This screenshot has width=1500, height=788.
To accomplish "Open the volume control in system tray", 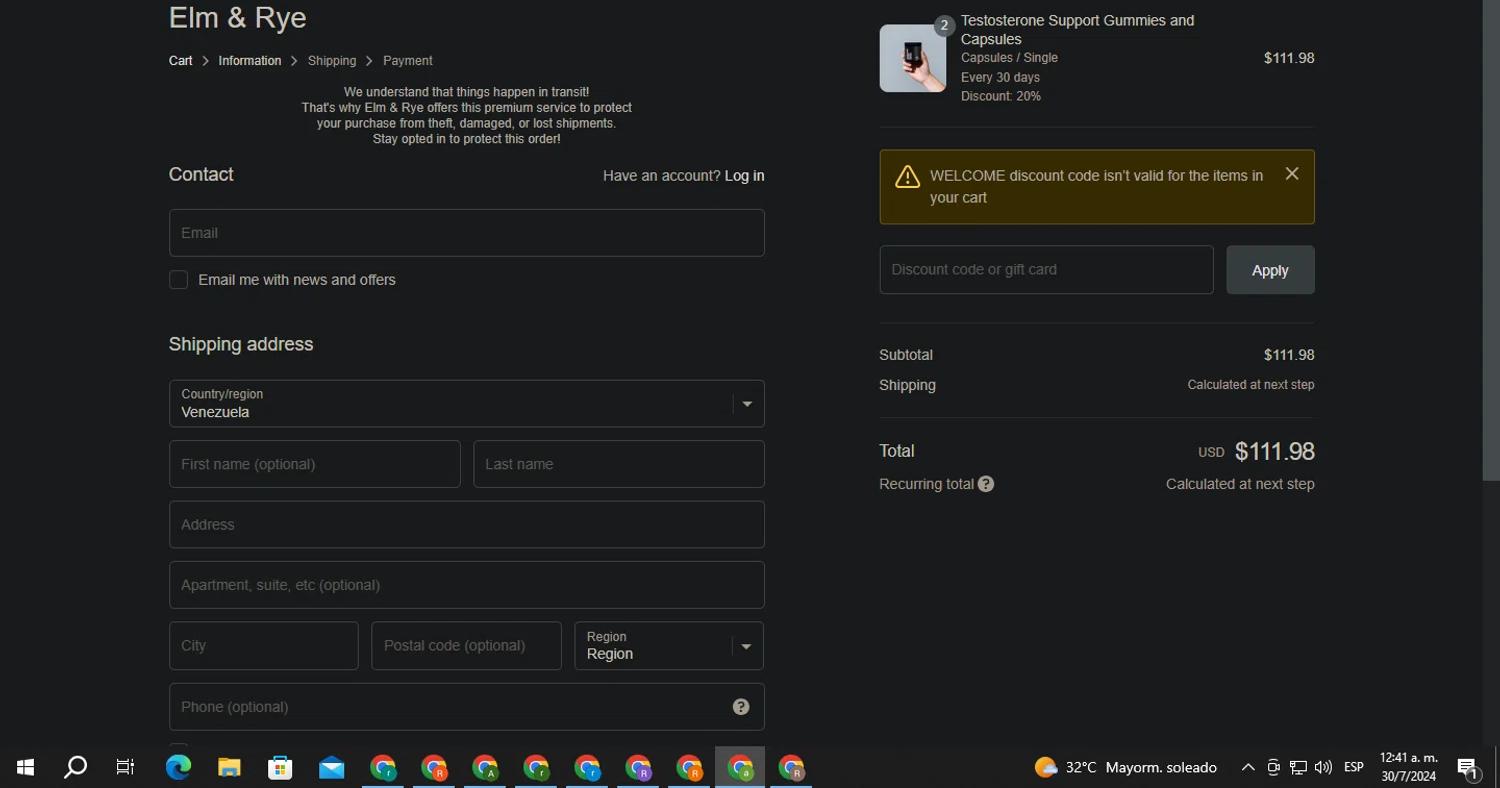I will [1323, 767].
